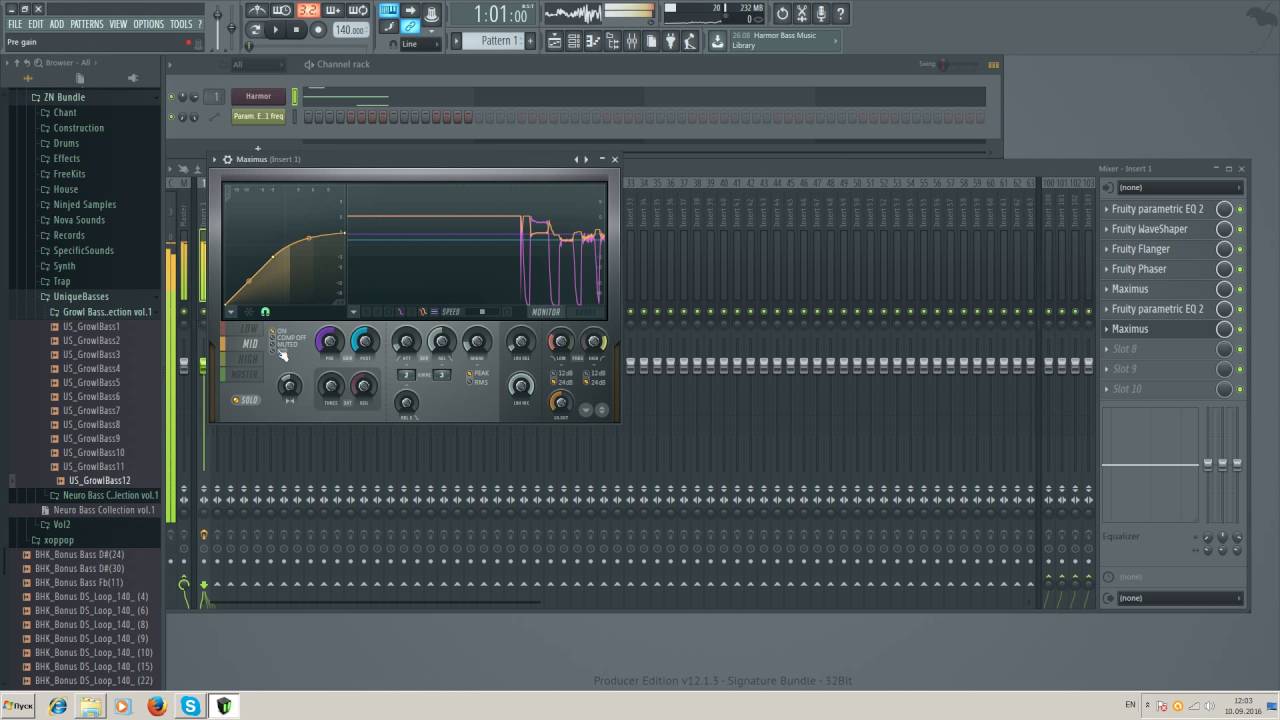The width and height of the screenshot is (1280, 720).
Task: Click the round down-arrow button in Maximus
Action: (x=586, y=410)
